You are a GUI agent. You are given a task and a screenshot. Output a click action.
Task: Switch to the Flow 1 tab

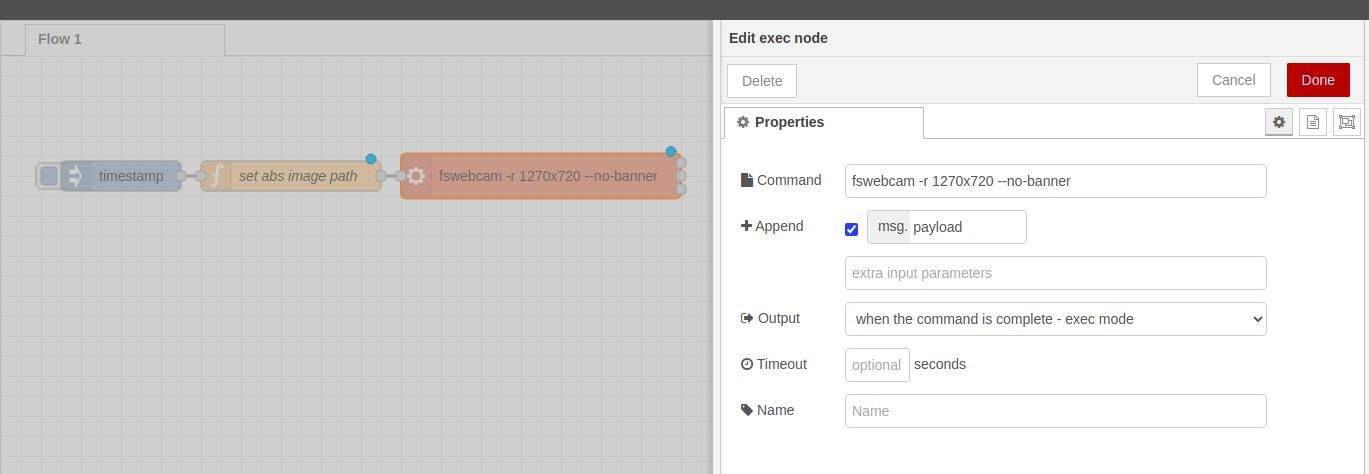(125, 39)
